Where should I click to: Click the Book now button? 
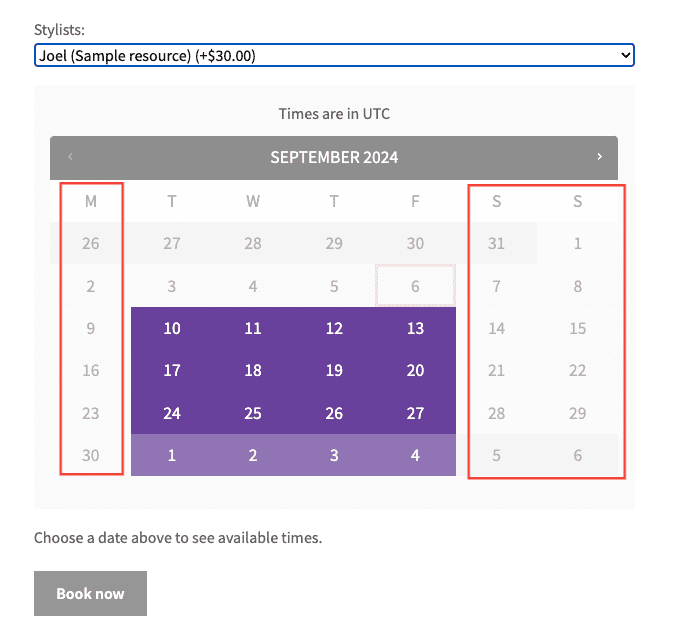point(90,593)
